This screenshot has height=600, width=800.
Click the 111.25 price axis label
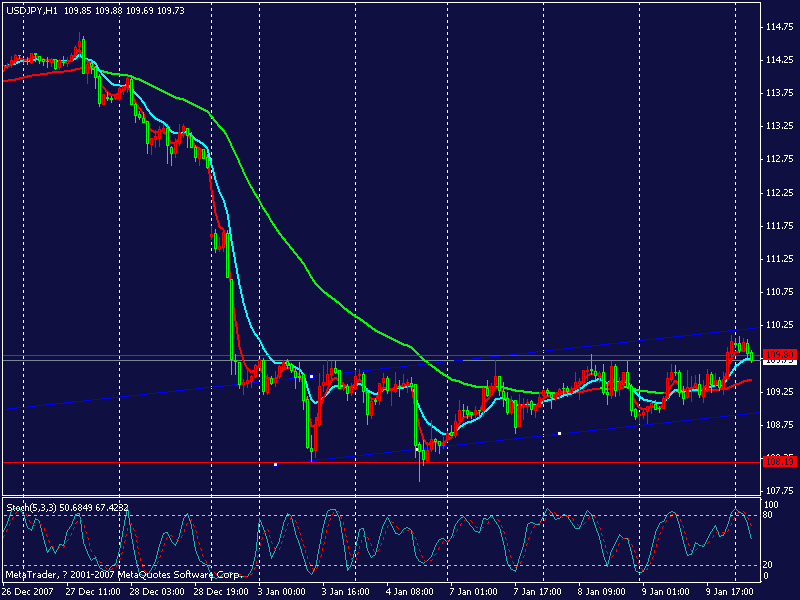tap(780, 259)
